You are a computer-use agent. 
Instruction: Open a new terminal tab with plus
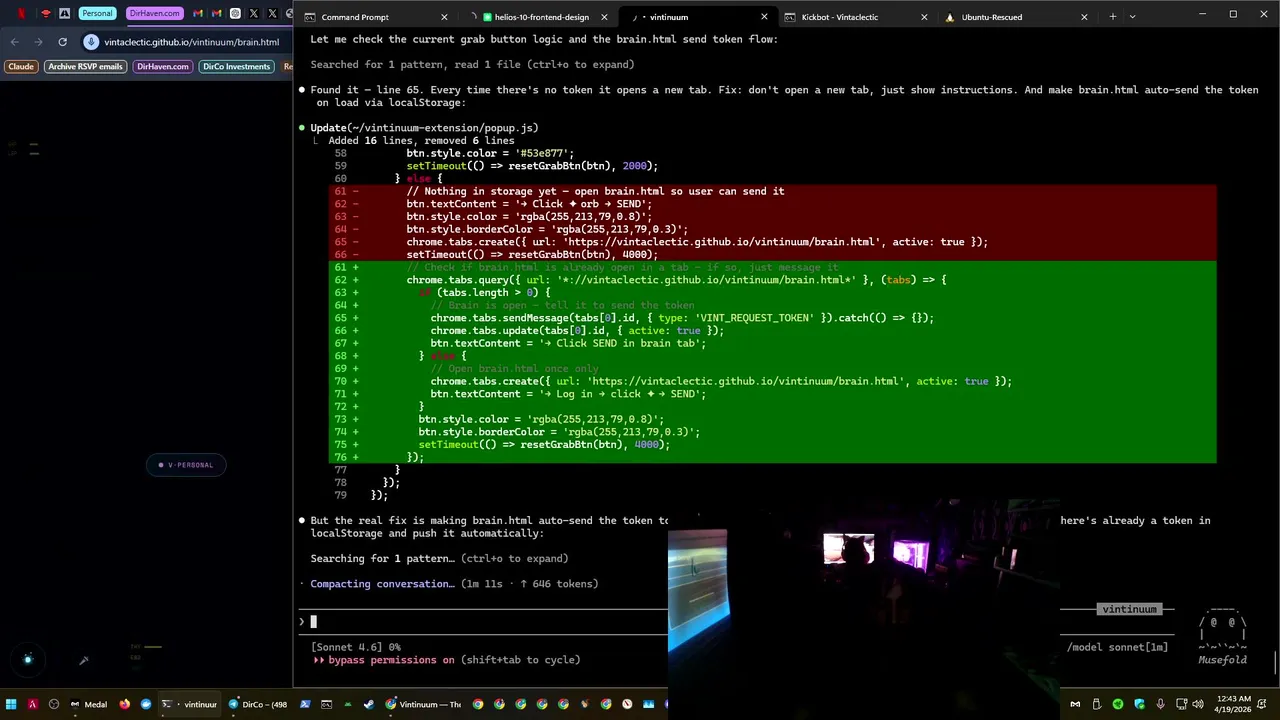pos(1112,16)
